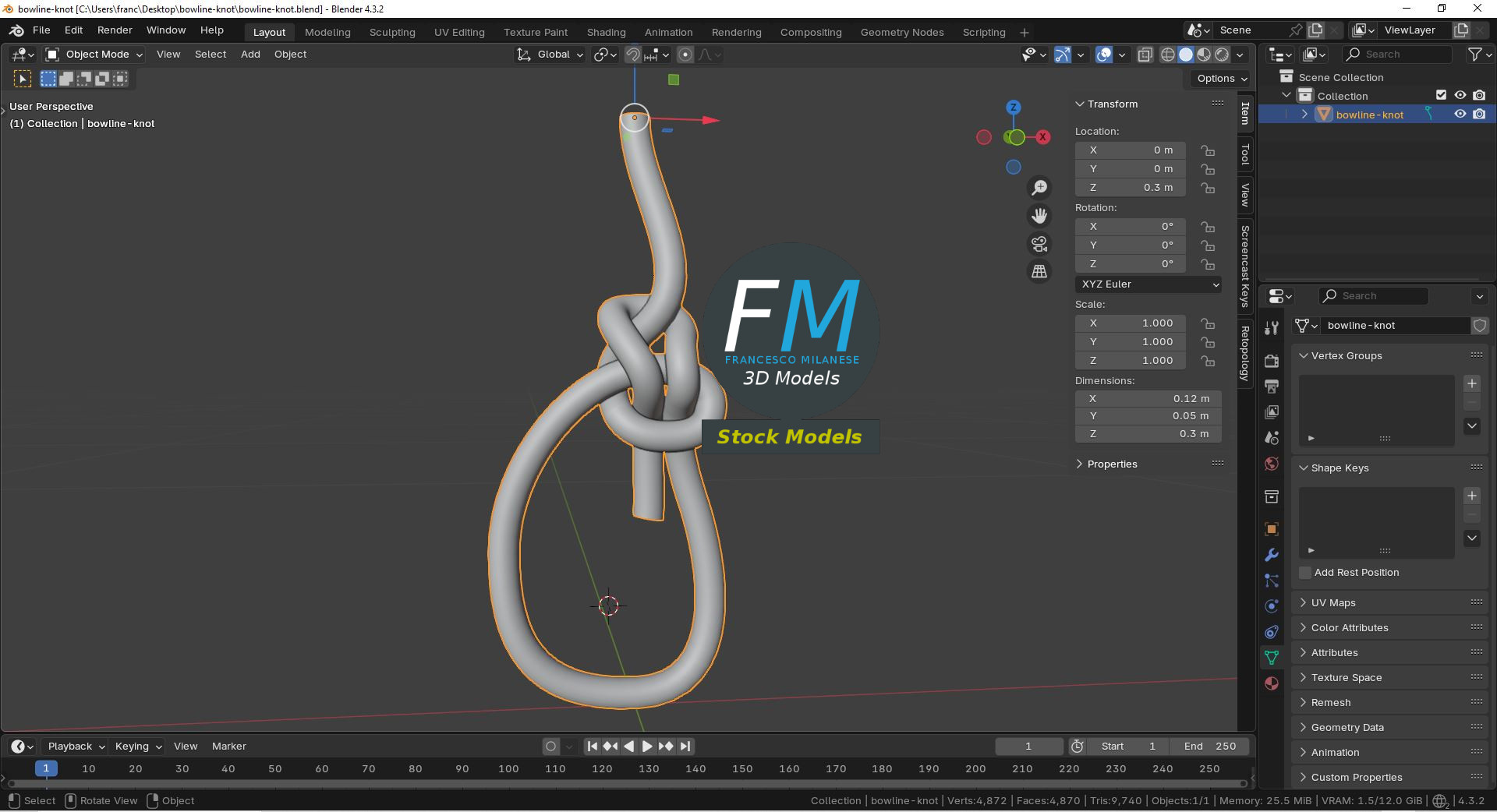Viewport: 1497px width, 812px height.
Task: Switch to the Geometry Nodes workspace tab
Action: click(902, 32)
